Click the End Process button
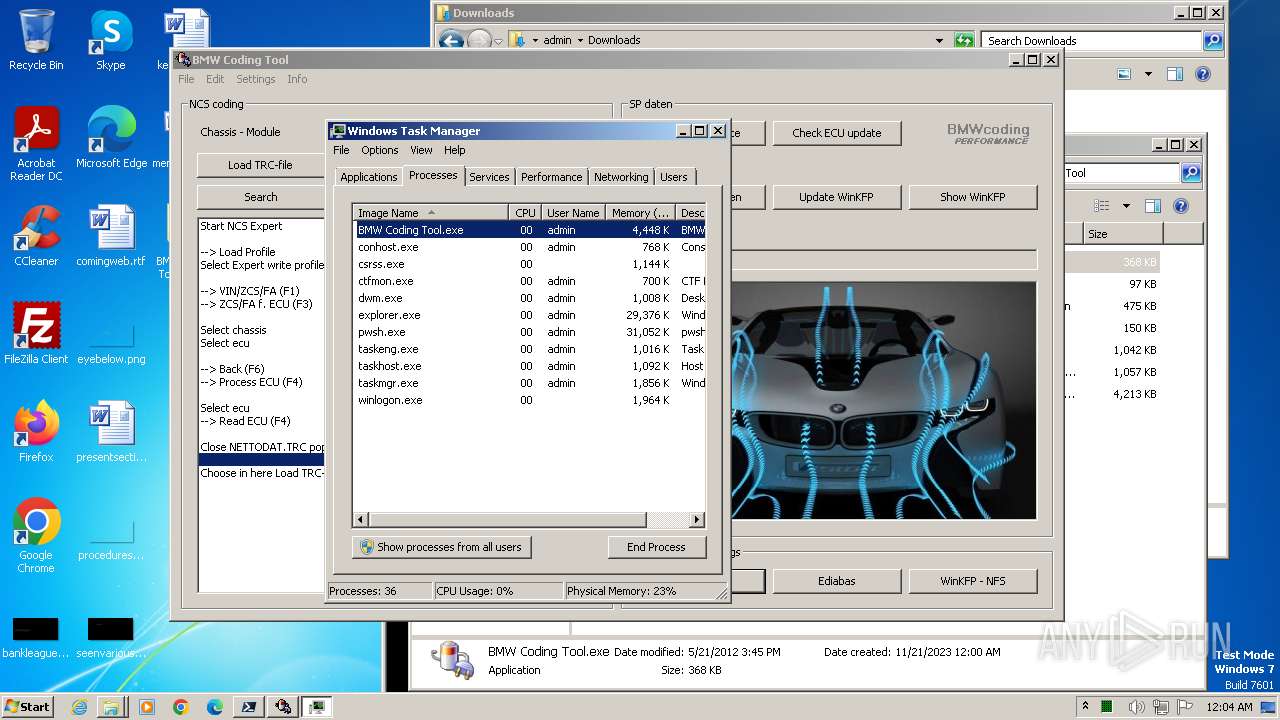 pyautogui.click(x=656, y=547)
